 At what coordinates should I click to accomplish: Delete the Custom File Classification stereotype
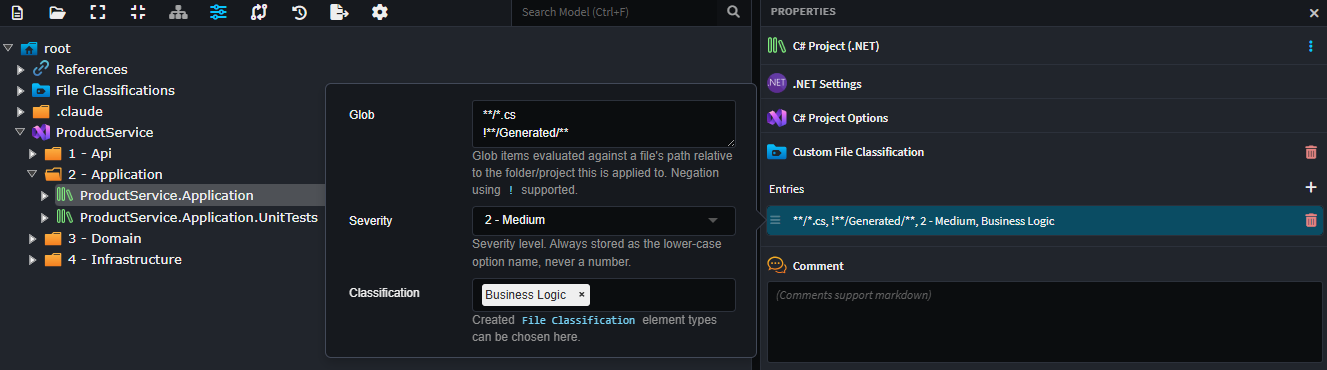point(1311,152)
